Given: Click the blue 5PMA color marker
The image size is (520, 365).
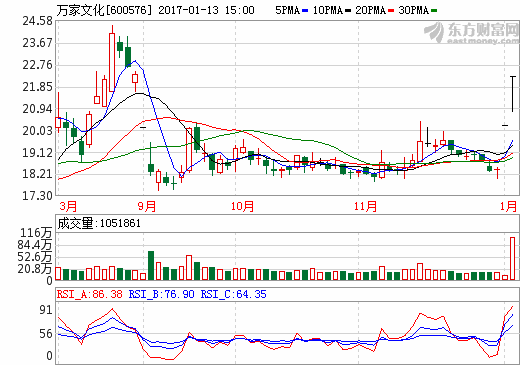Looking at the screenshot, I should 305,11.
